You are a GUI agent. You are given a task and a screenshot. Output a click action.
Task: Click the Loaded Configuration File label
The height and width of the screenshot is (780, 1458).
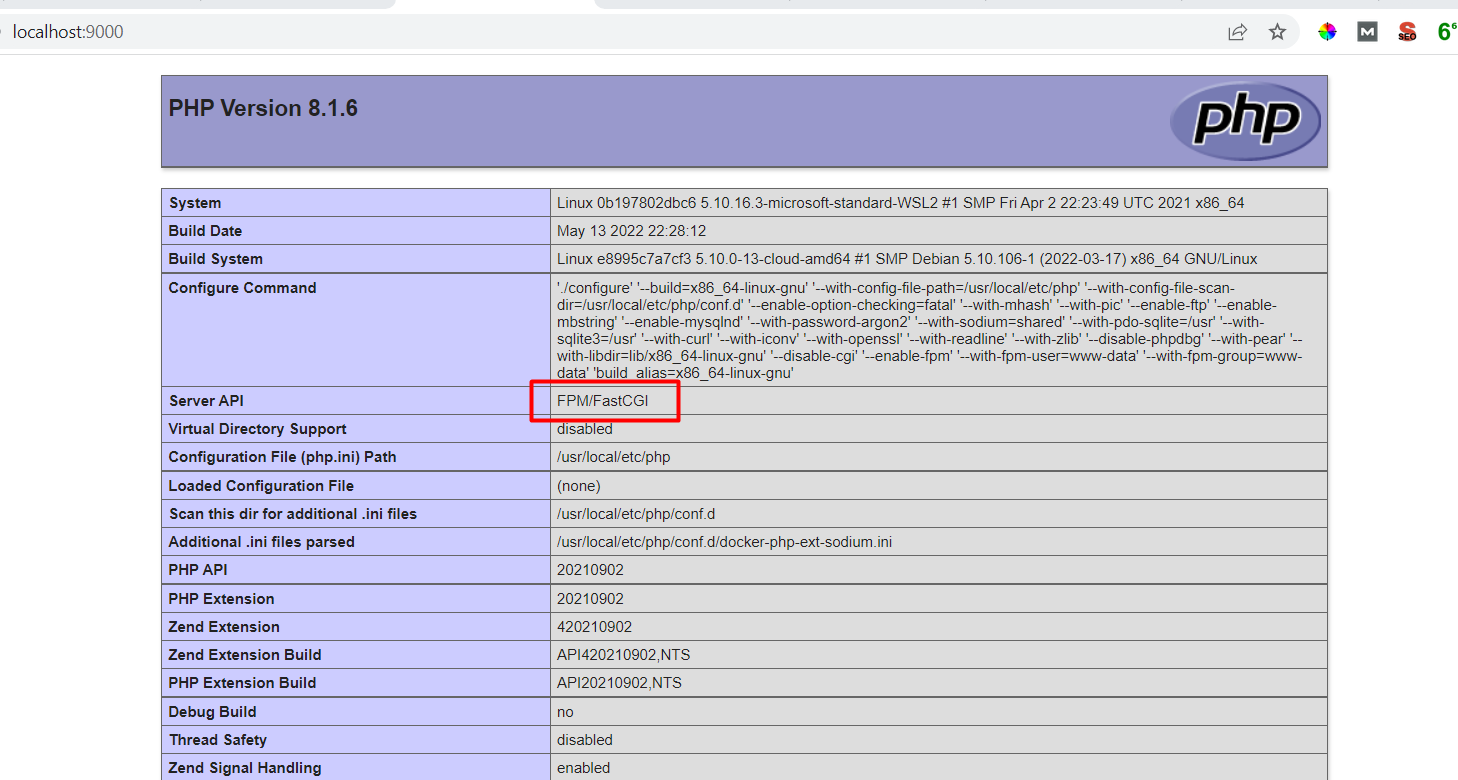pyautogui.click(x=261, y=486)
